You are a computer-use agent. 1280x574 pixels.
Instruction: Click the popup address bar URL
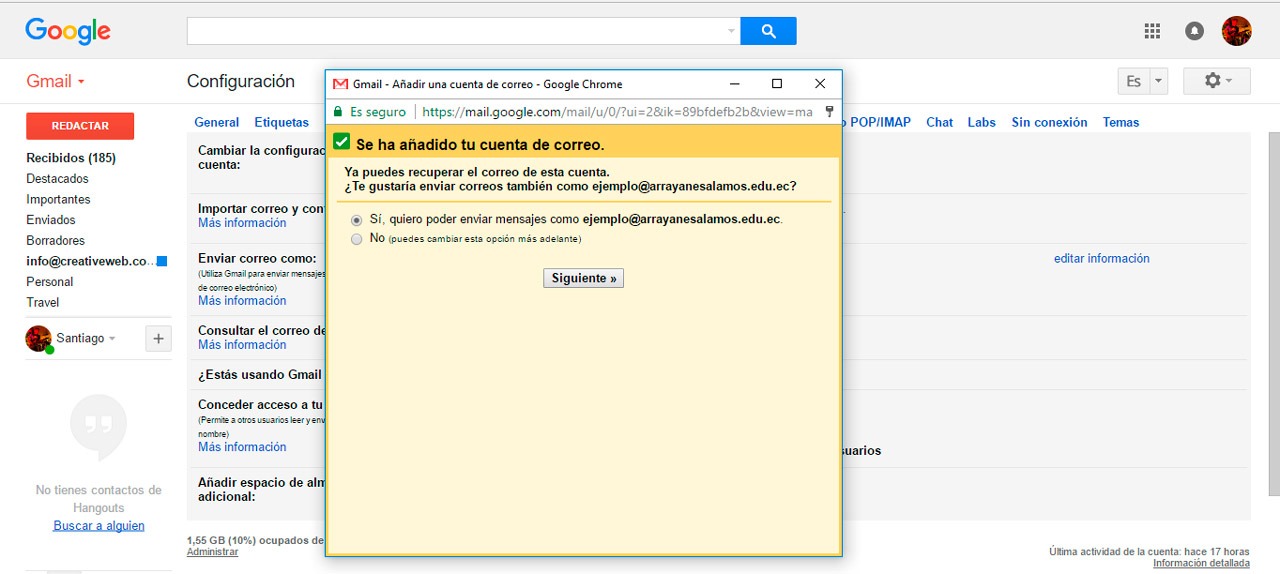pos(617,112)
